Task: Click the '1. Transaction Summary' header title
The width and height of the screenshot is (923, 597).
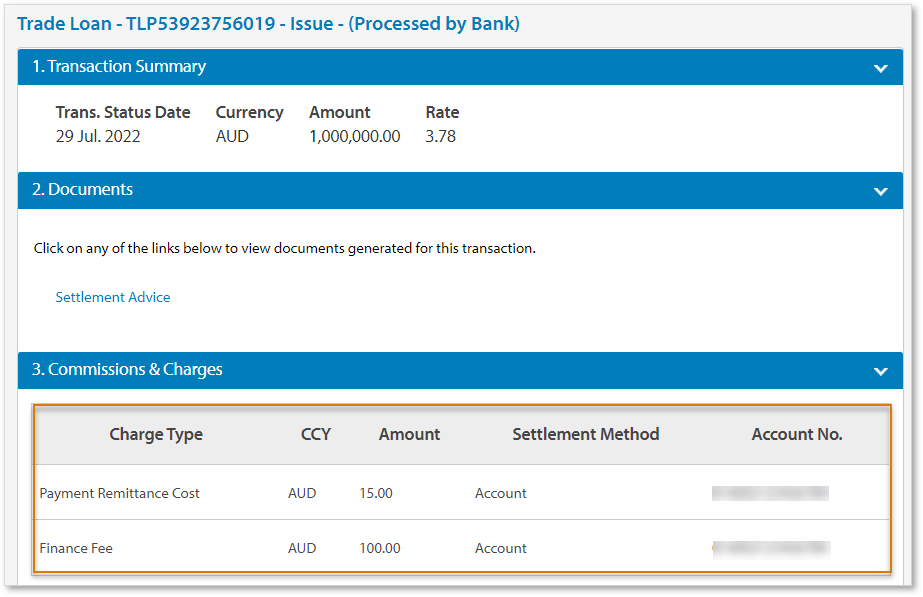Action: point(119,67)
